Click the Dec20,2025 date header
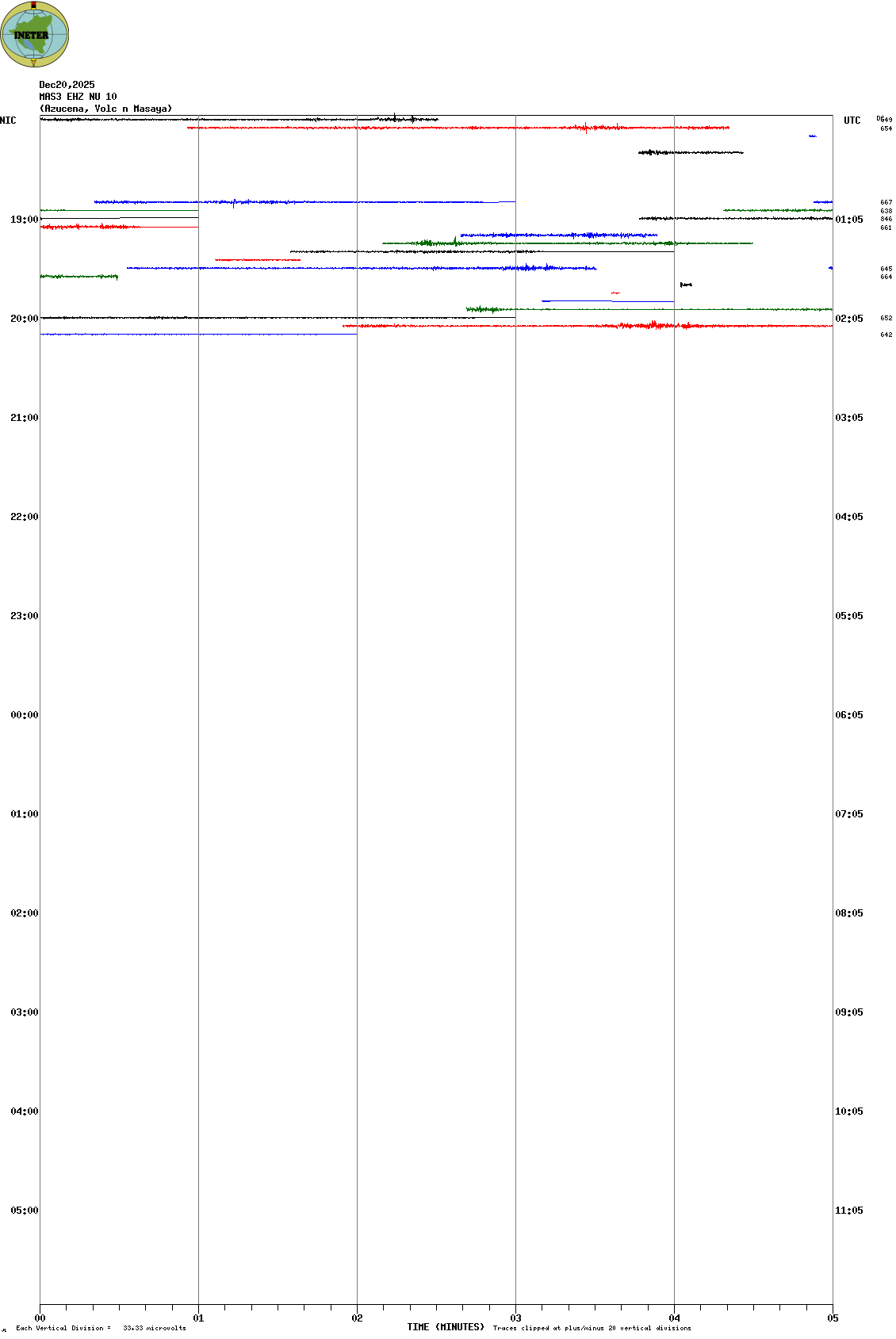This screenshot has height=1339, width=896. [67, 85]
